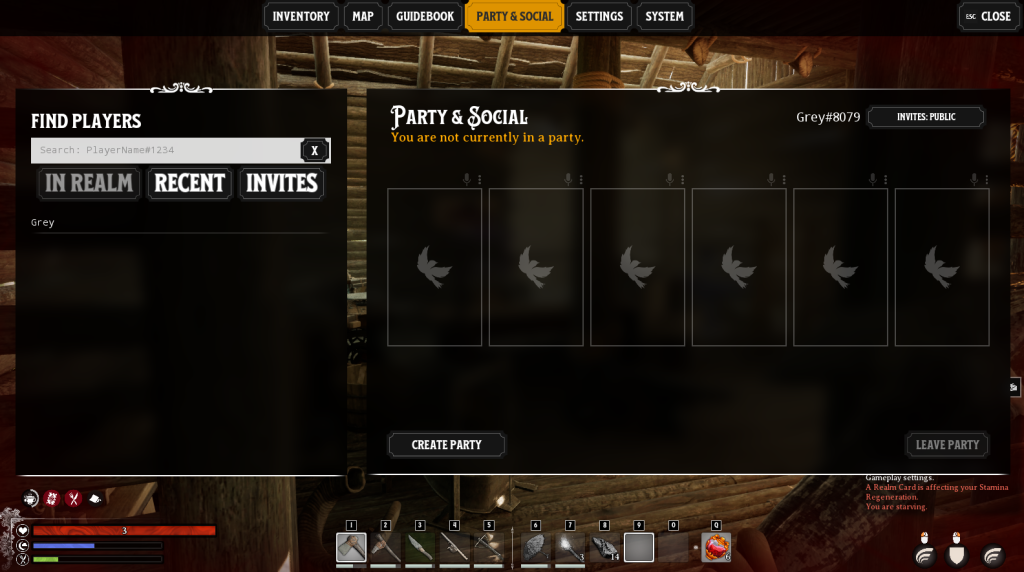Toggle microphone for the first party slot
Viewport: 1024px width, 572px height.
pyautogui.click(x=467, y=179)
